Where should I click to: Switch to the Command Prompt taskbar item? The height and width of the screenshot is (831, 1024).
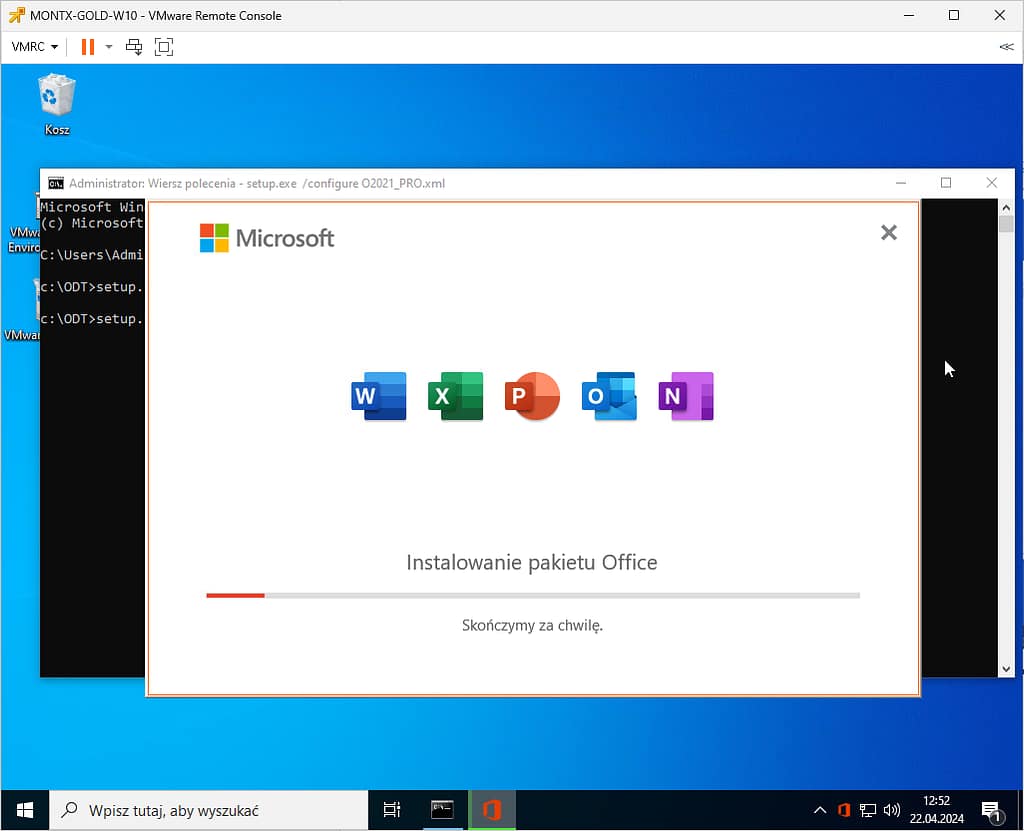[x=443, y=810]
